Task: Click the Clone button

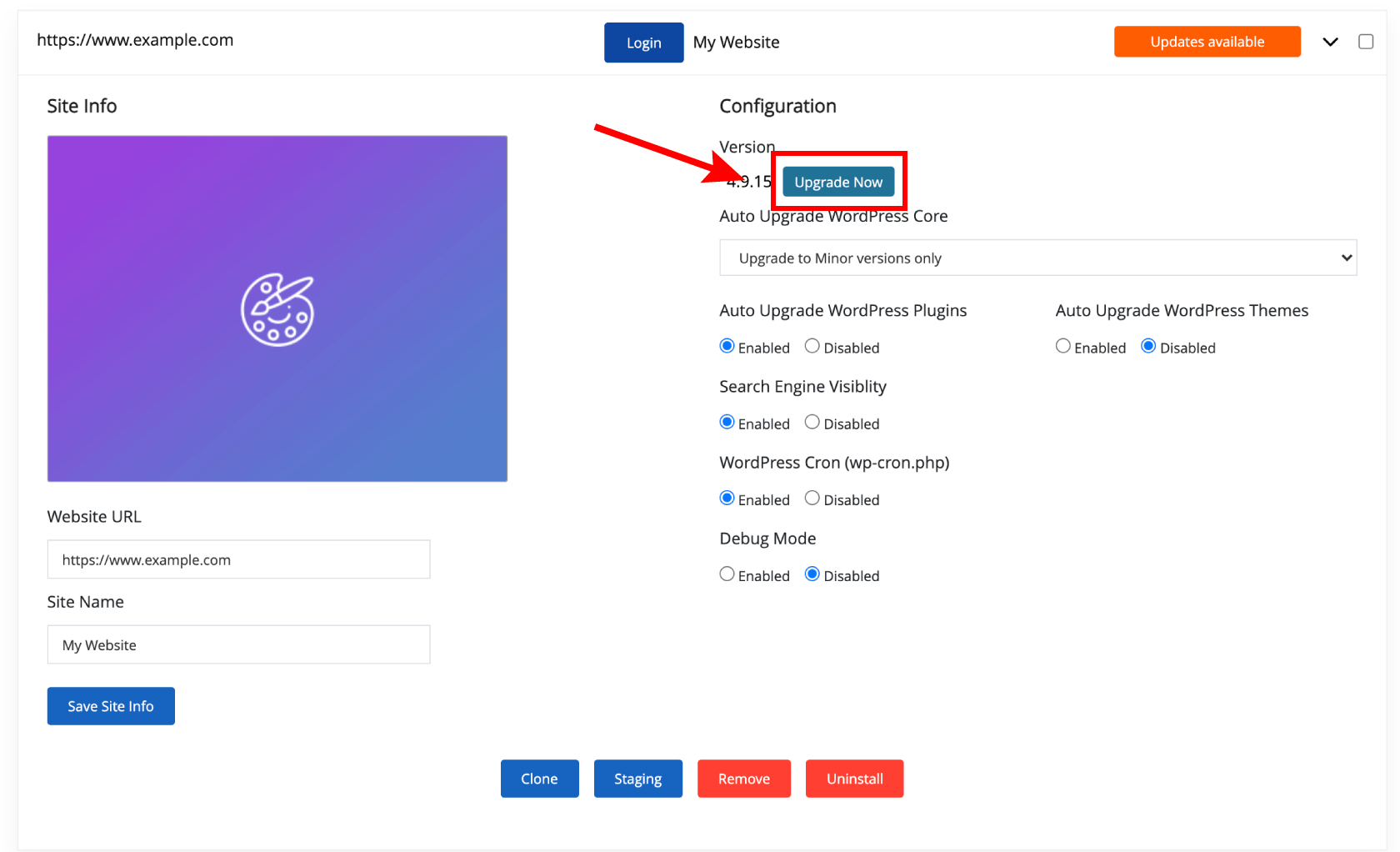Action: tap(539, 779)
